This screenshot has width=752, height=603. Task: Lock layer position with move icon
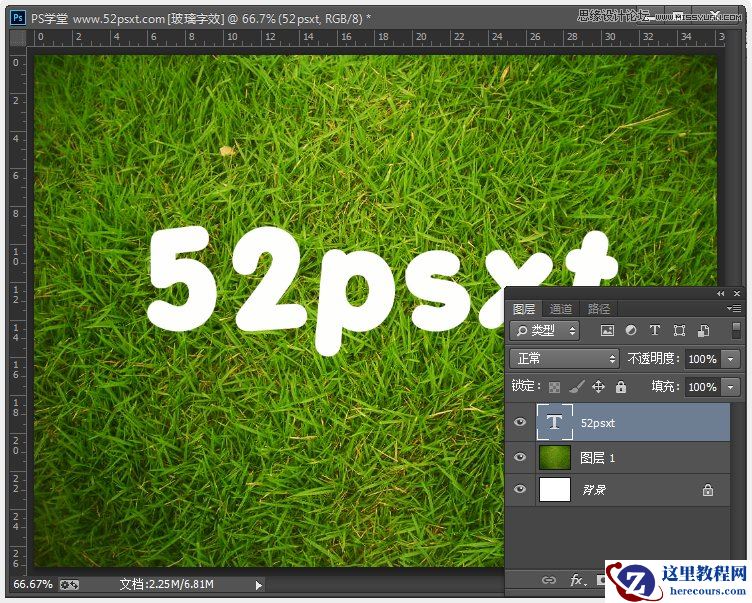(x=599, y=387)
